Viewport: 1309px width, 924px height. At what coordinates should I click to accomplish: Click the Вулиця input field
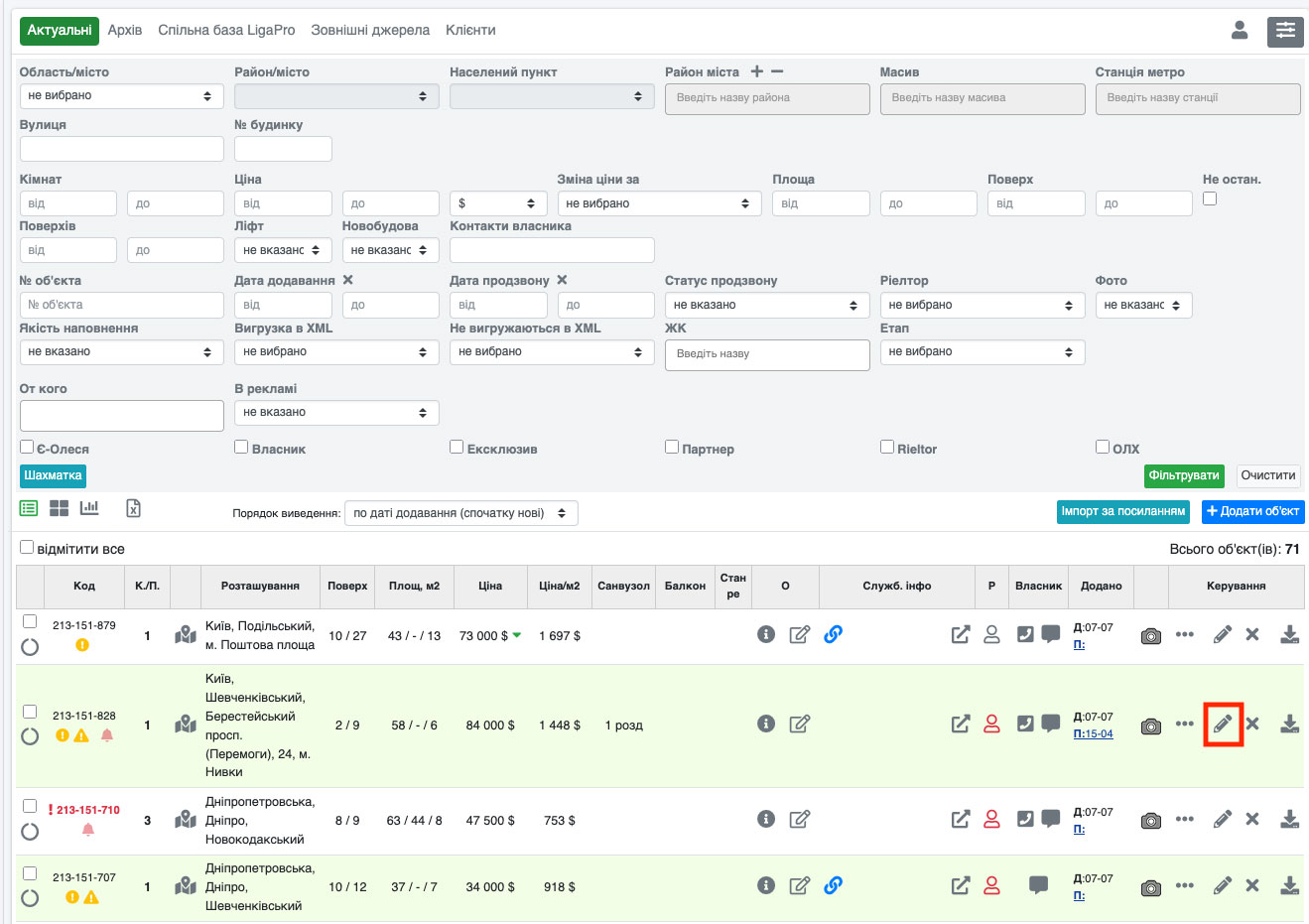[x=121, y=149]
